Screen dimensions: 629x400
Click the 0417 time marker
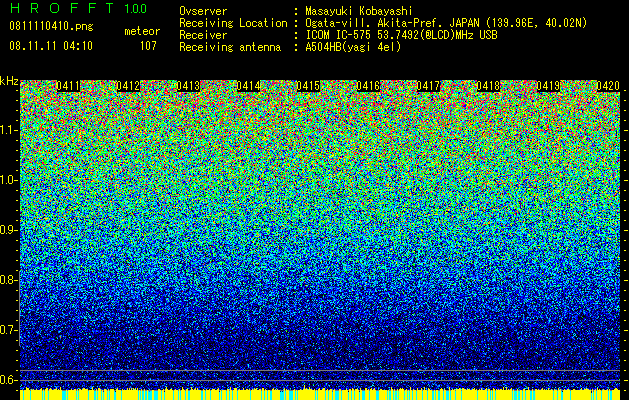coord(428,86)
